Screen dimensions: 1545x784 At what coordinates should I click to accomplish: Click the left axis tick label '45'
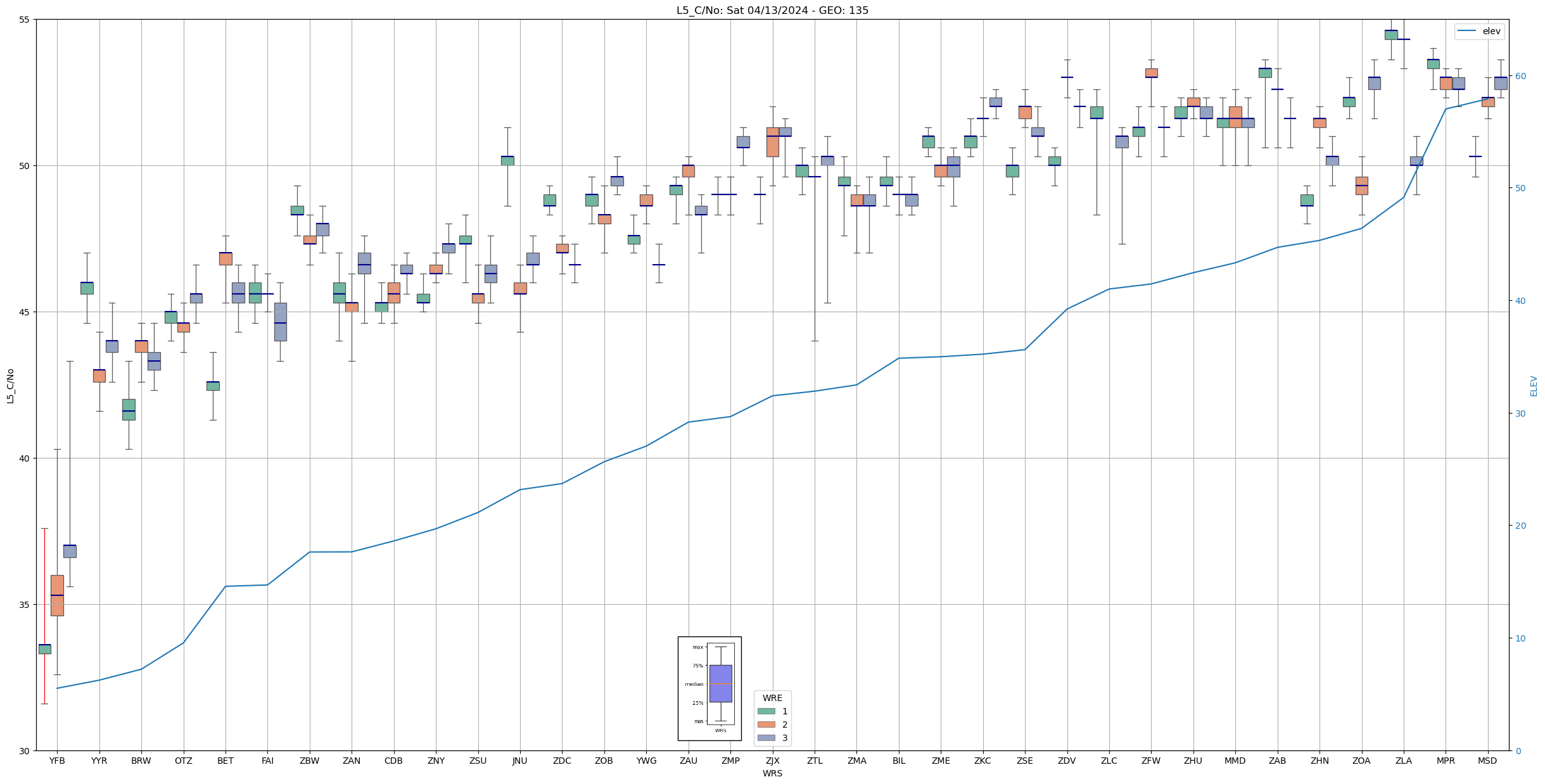point(25,312)
